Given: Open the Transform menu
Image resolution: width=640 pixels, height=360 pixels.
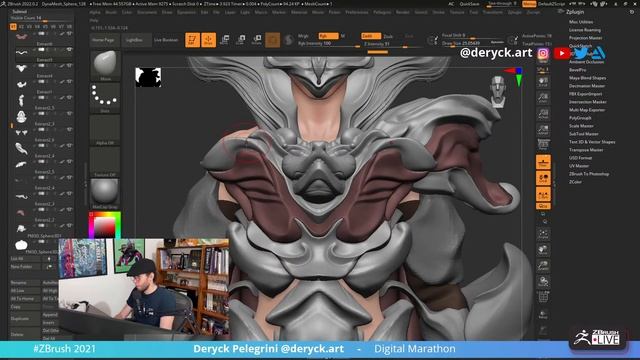Looking at the screenshot, I should click(x=493, y=12).
